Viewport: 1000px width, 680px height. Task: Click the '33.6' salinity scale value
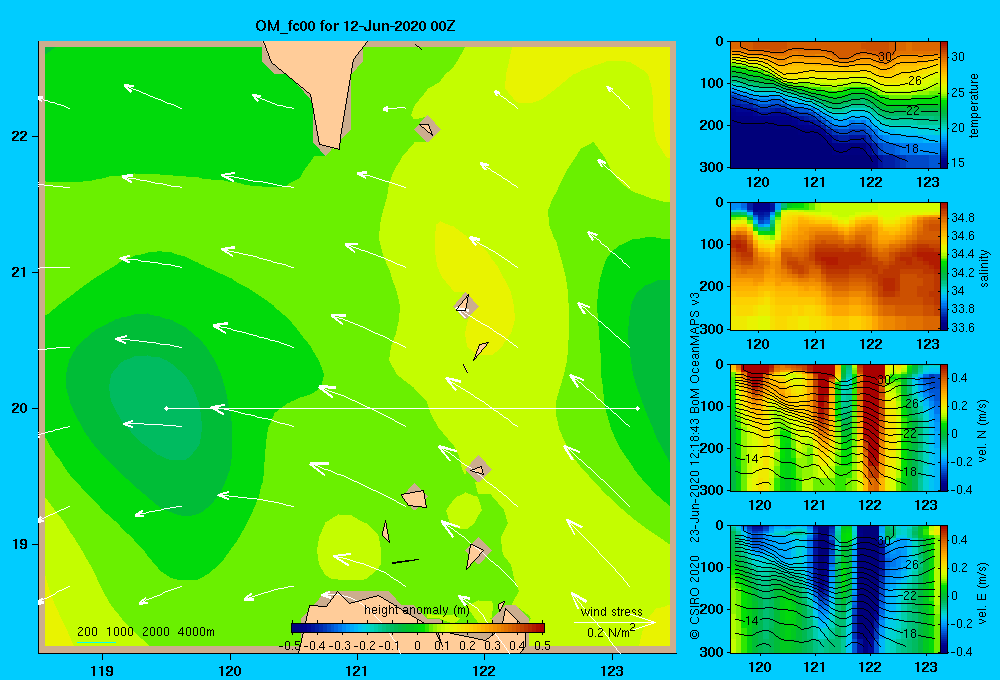tap(963, 327)
